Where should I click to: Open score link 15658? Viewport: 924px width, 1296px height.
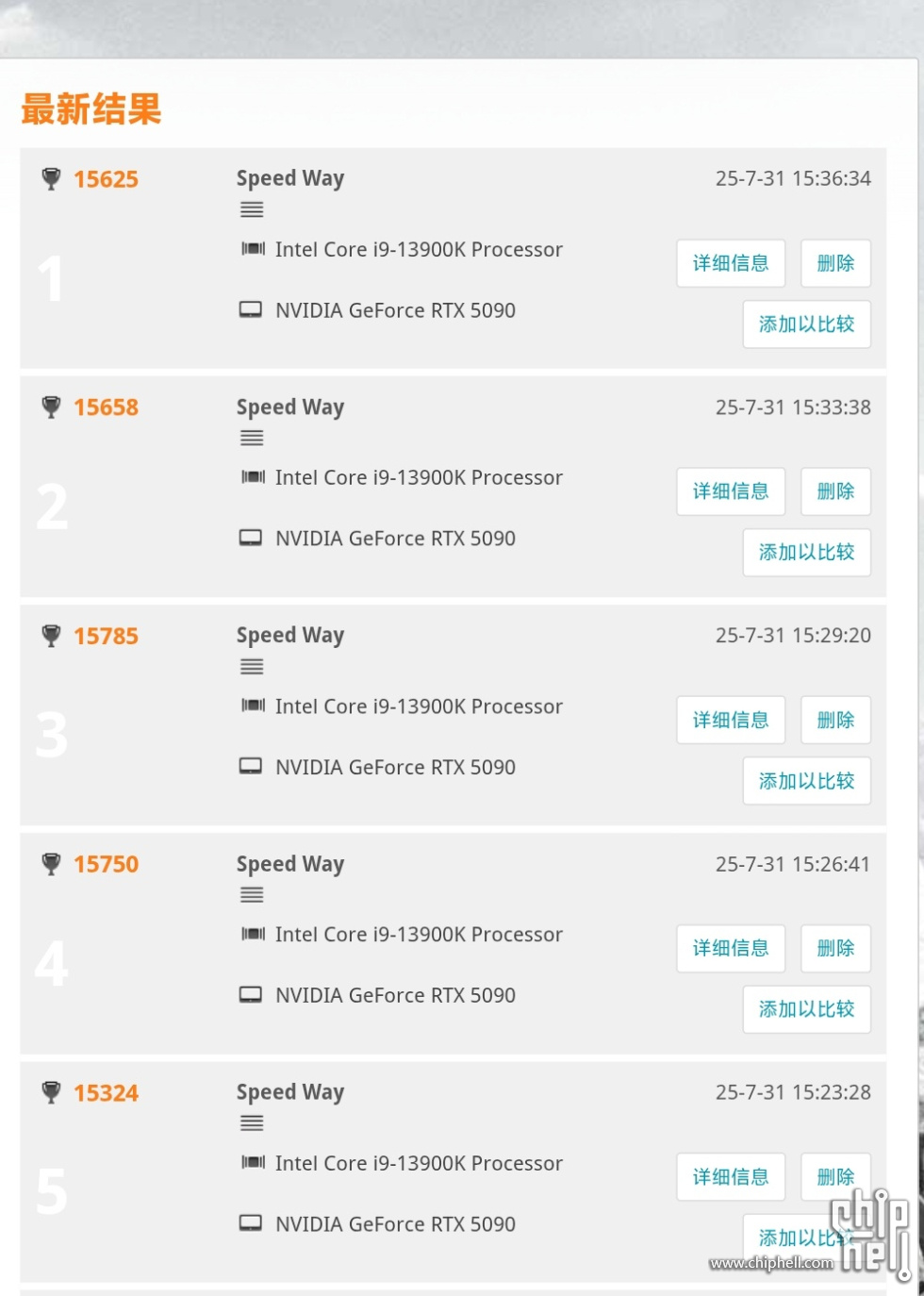[x=107, y=407]
